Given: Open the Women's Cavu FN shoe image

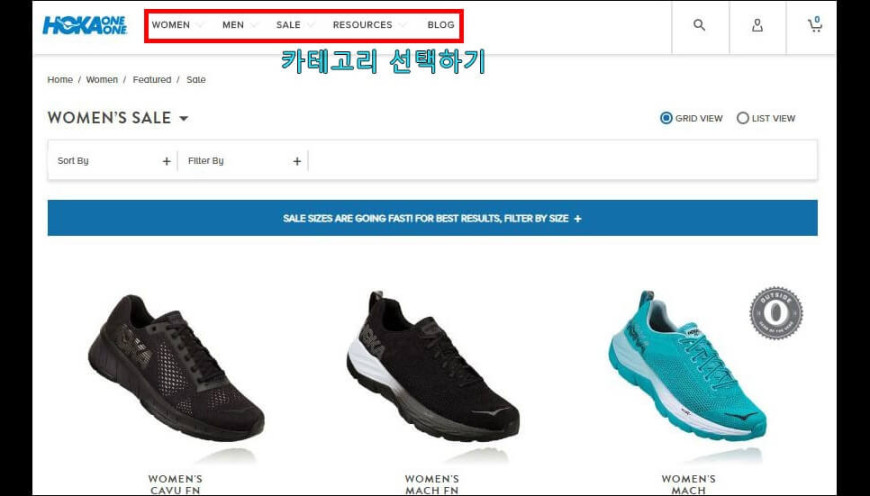Looking at the screenshot, I should (176, 368).
